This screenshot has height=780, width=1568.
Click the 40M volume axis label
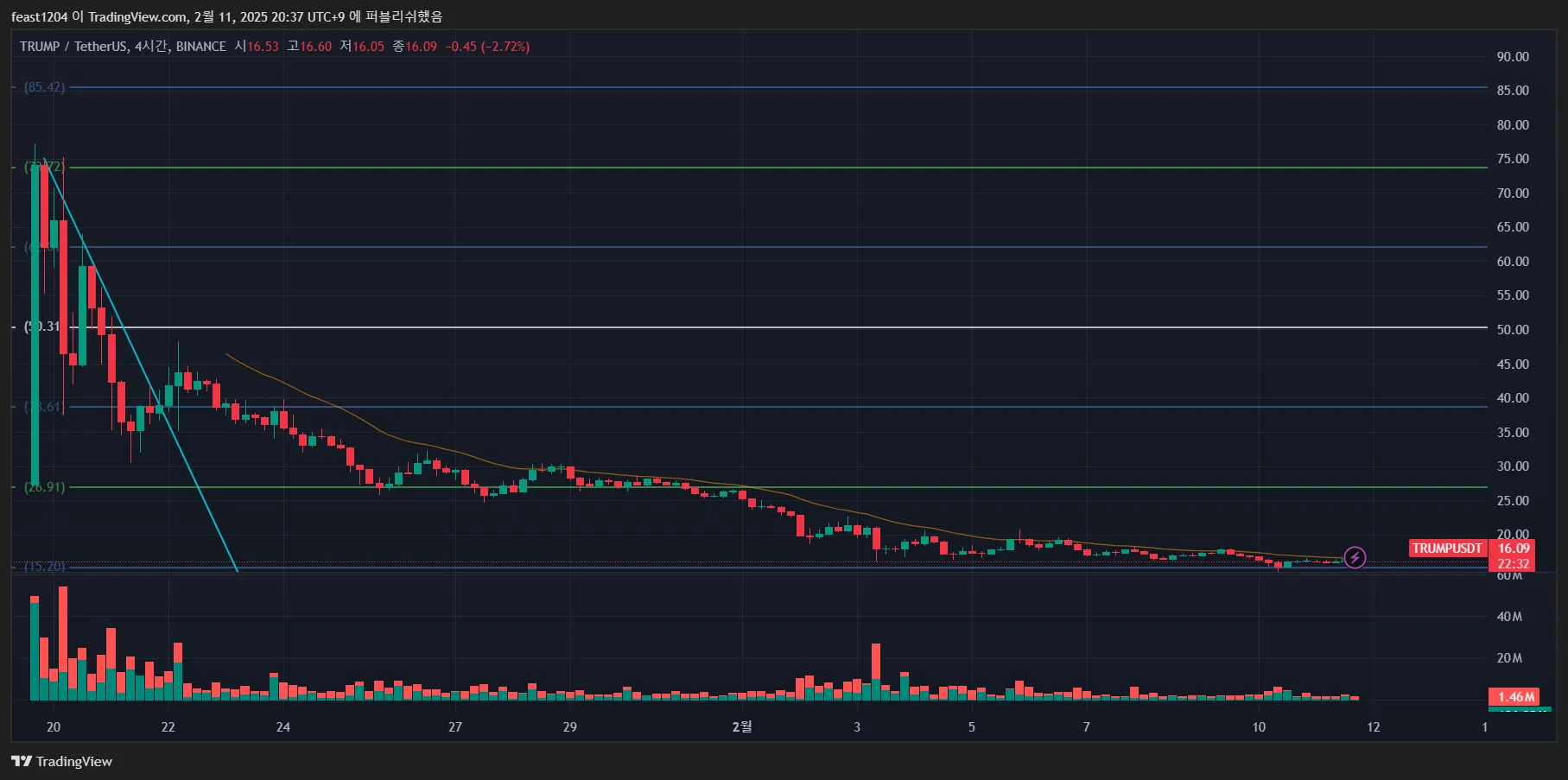click(1509, 617)
